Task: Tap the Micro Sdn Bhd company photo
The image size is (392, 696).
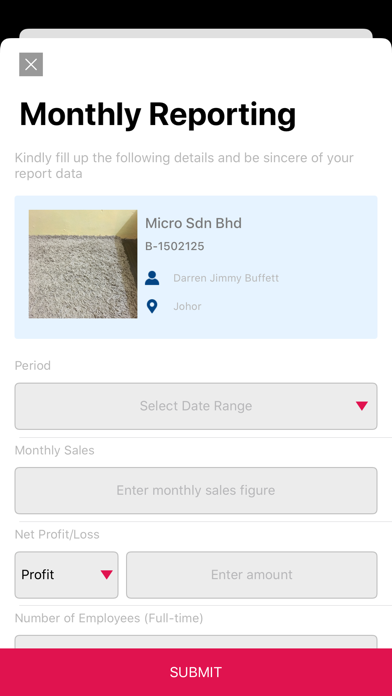Action: pyautogui.click(x=83, y=264)
